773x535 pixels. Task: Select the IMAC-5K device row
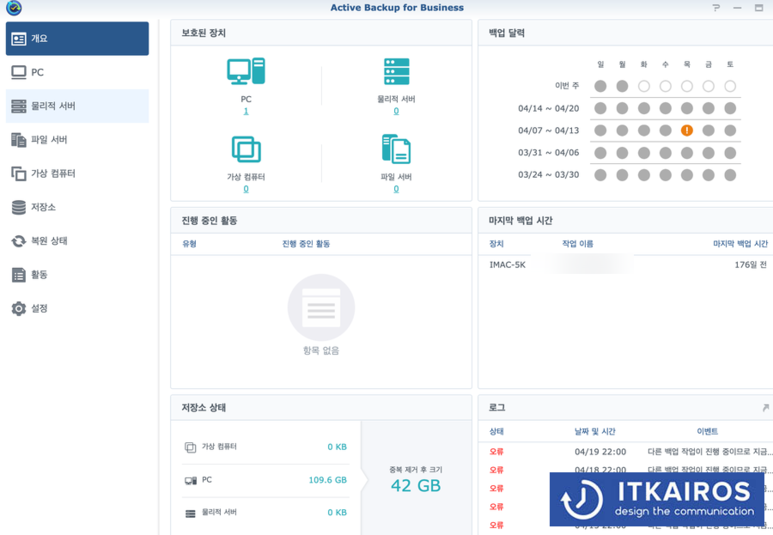[x=626, y=265]
